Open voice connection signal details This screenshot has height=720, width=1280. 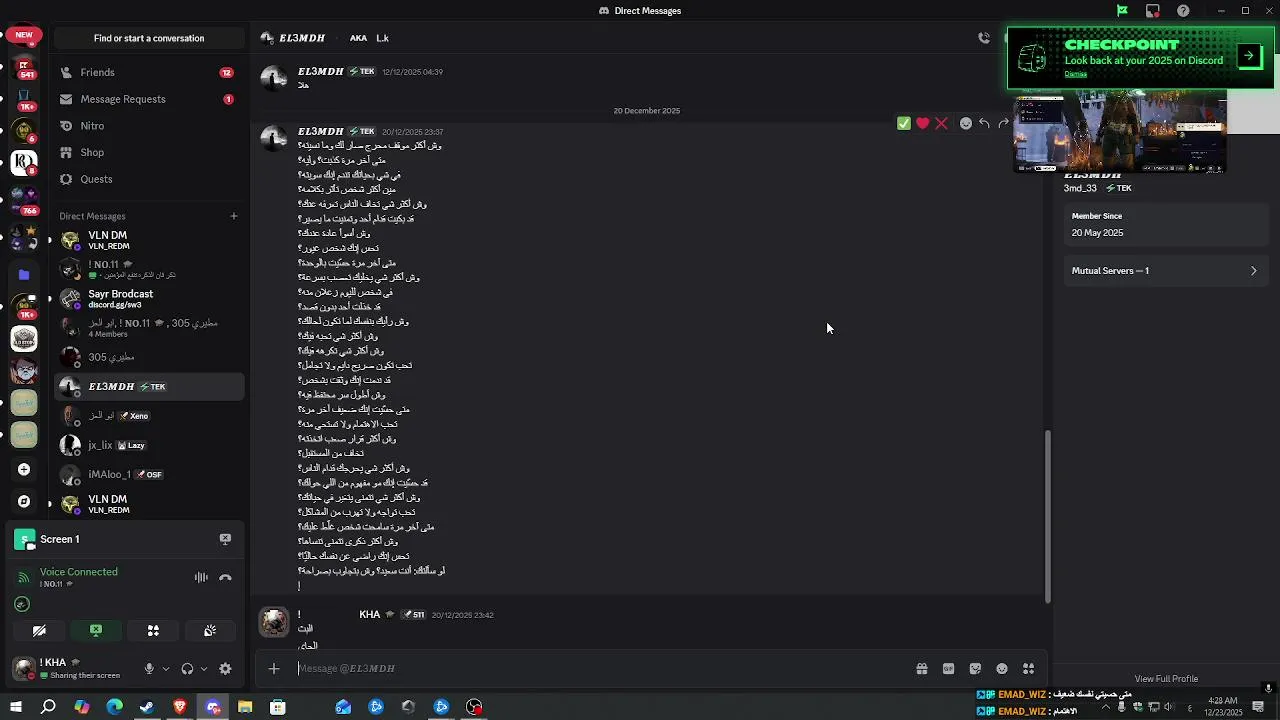click(x=24, y=577)
